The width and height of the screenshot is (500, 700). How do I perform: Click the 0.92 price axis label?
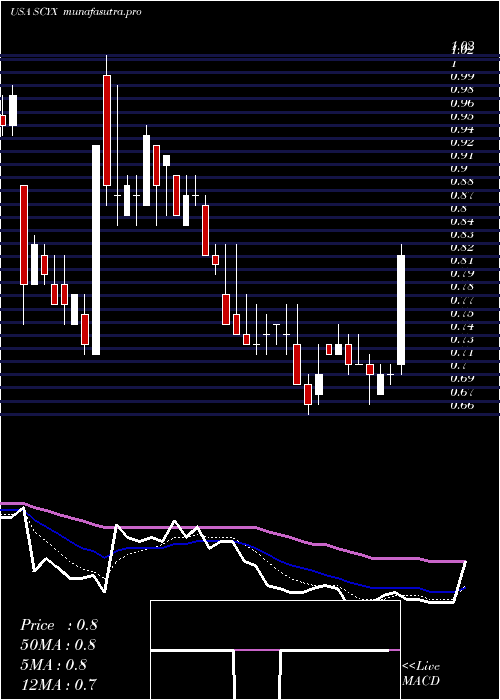(462, 142)
